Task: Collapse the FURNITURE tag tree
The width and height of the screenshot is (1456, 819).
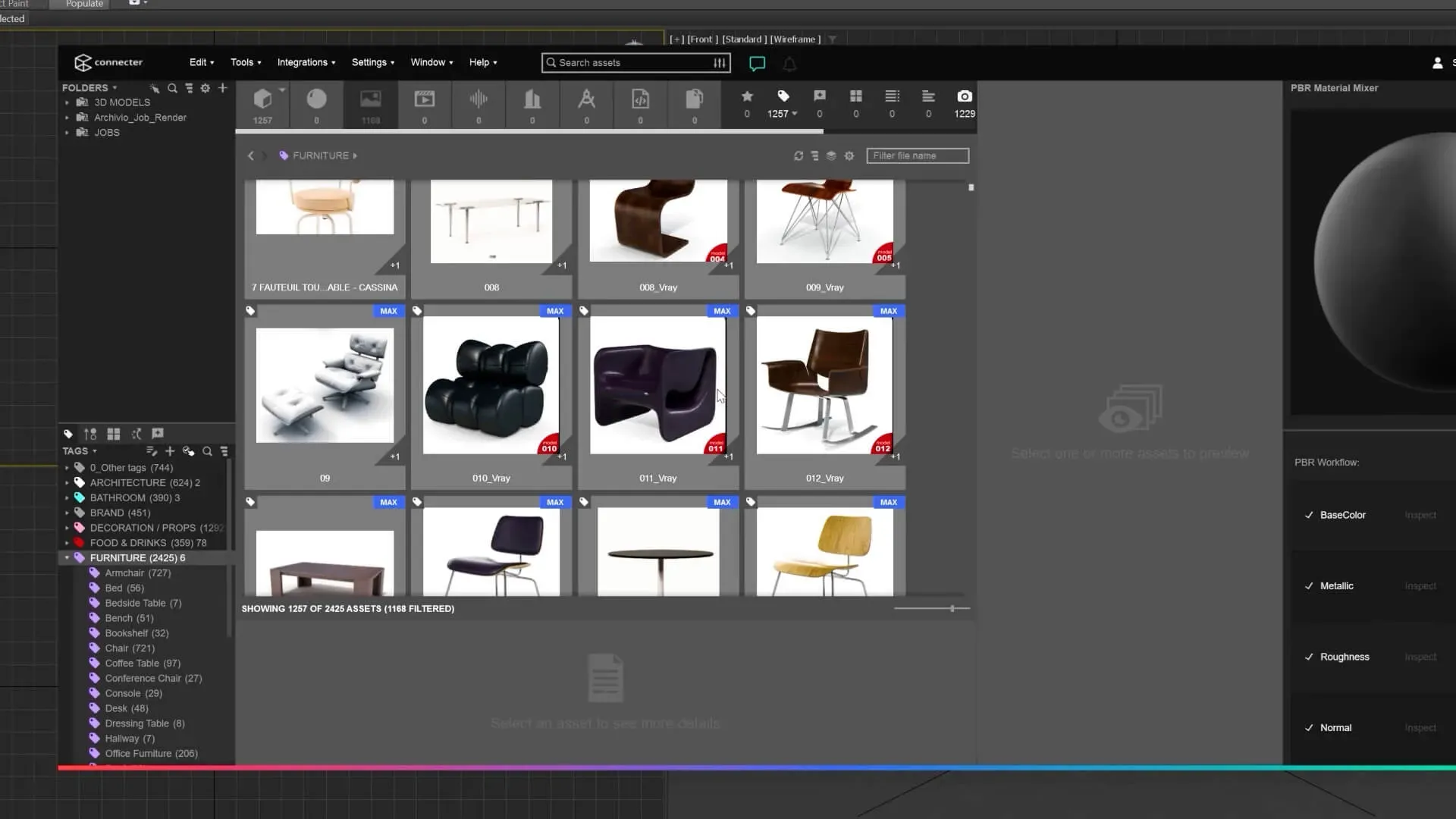Action: point(67,557)
